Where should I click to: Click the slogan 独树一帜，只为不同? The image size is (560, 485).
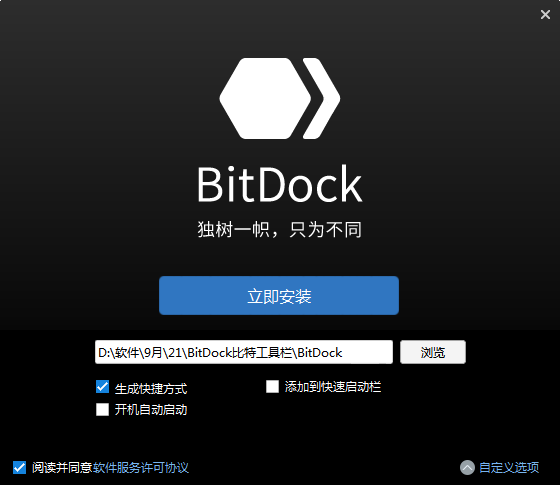tap(280, 229)
